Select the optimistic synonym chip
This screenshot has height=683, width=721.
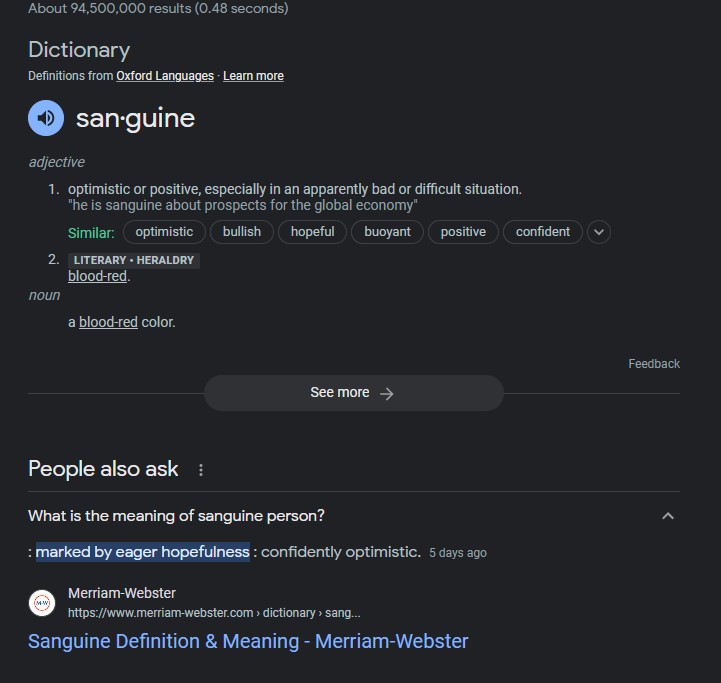pyautogui.click(x=164, y=232)
